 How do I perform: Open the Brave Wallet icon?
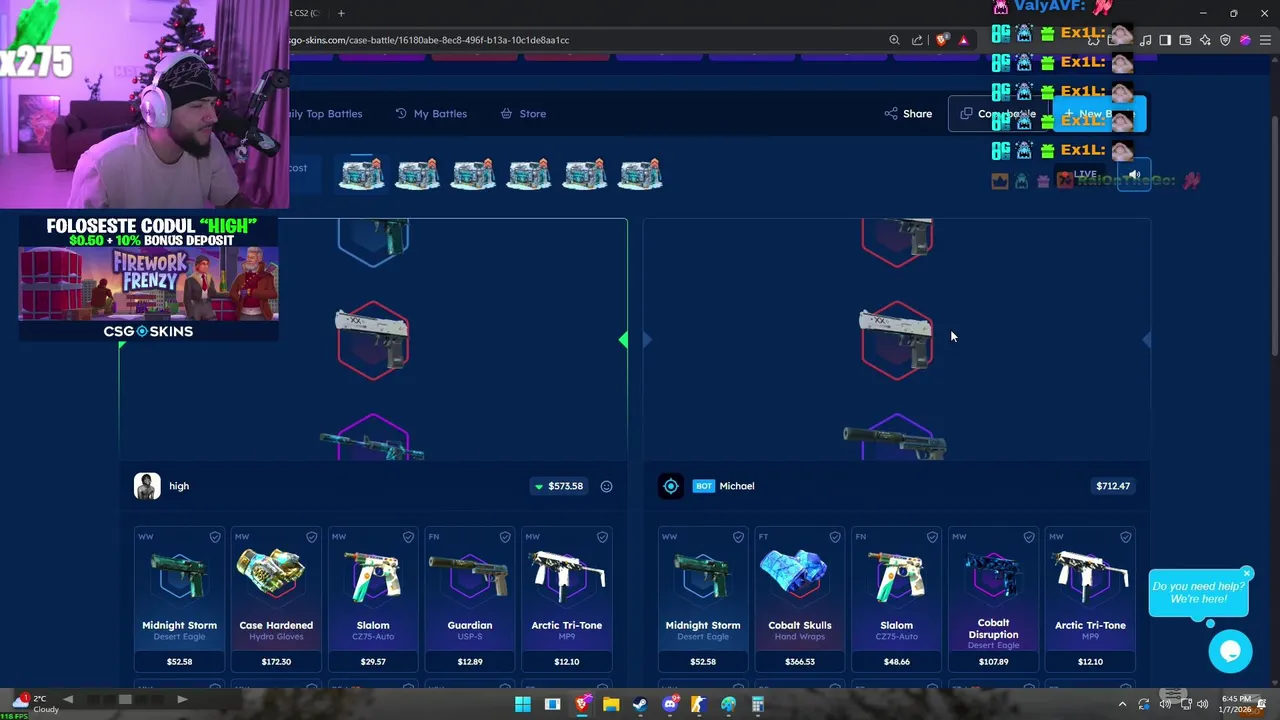[x=1185, y=40]
